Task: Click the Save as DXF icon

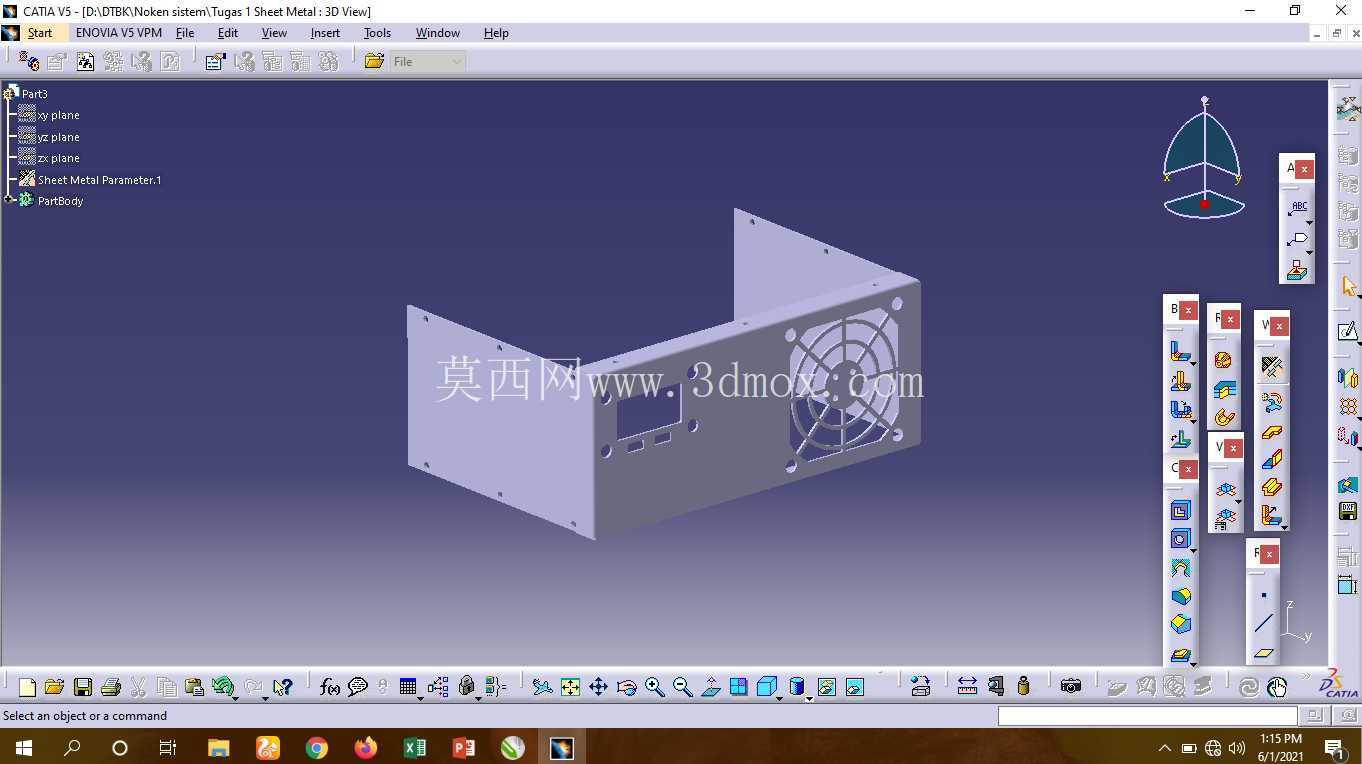Action: pyautogui.click(x=1349, y=511)
